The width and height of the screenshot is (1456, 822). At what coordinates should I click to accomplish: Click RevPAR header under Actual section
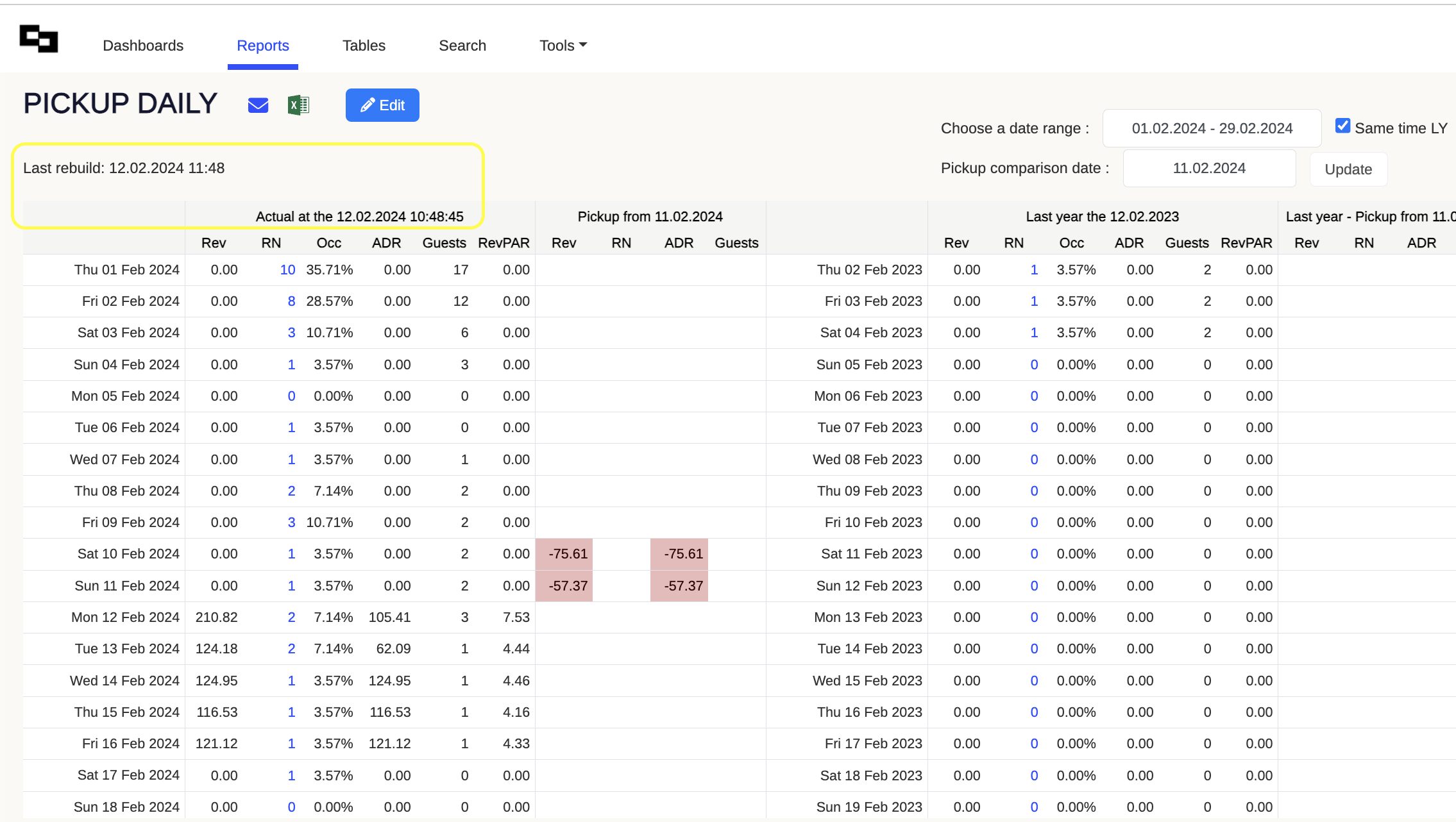504,243
